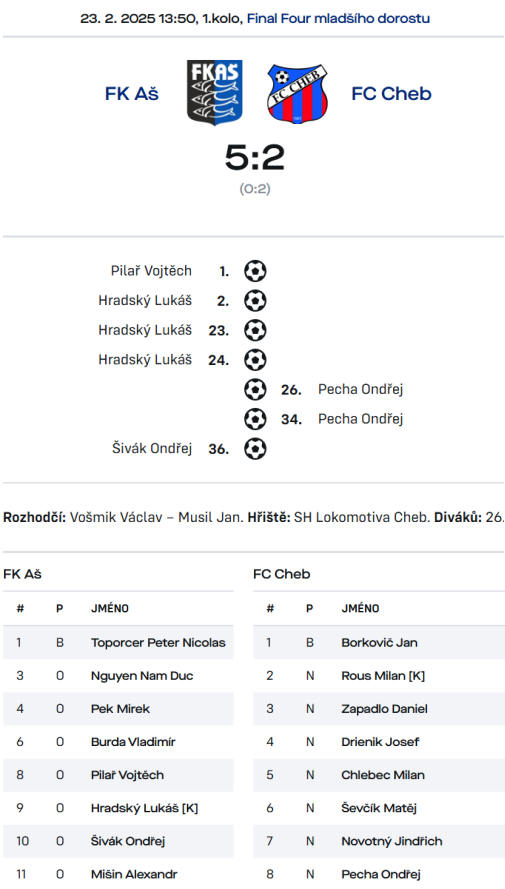Click goal ball icon at minute 2
Image resolution: width=505 pixels, height=889 pixels.
pyautogui.click(x=255, y=300)
